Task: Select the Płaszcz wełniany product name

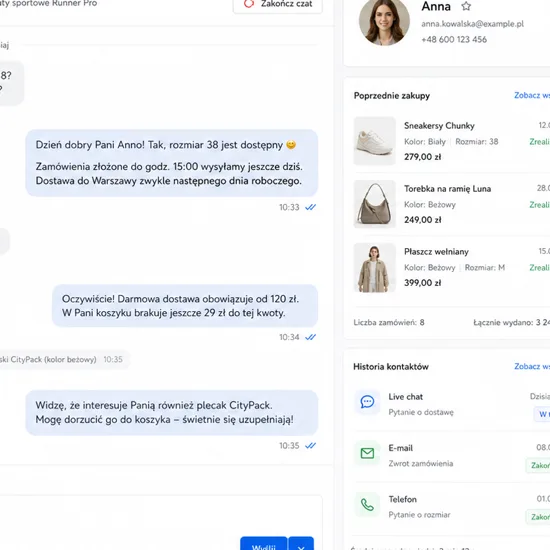Action: [x=436, y=251]
